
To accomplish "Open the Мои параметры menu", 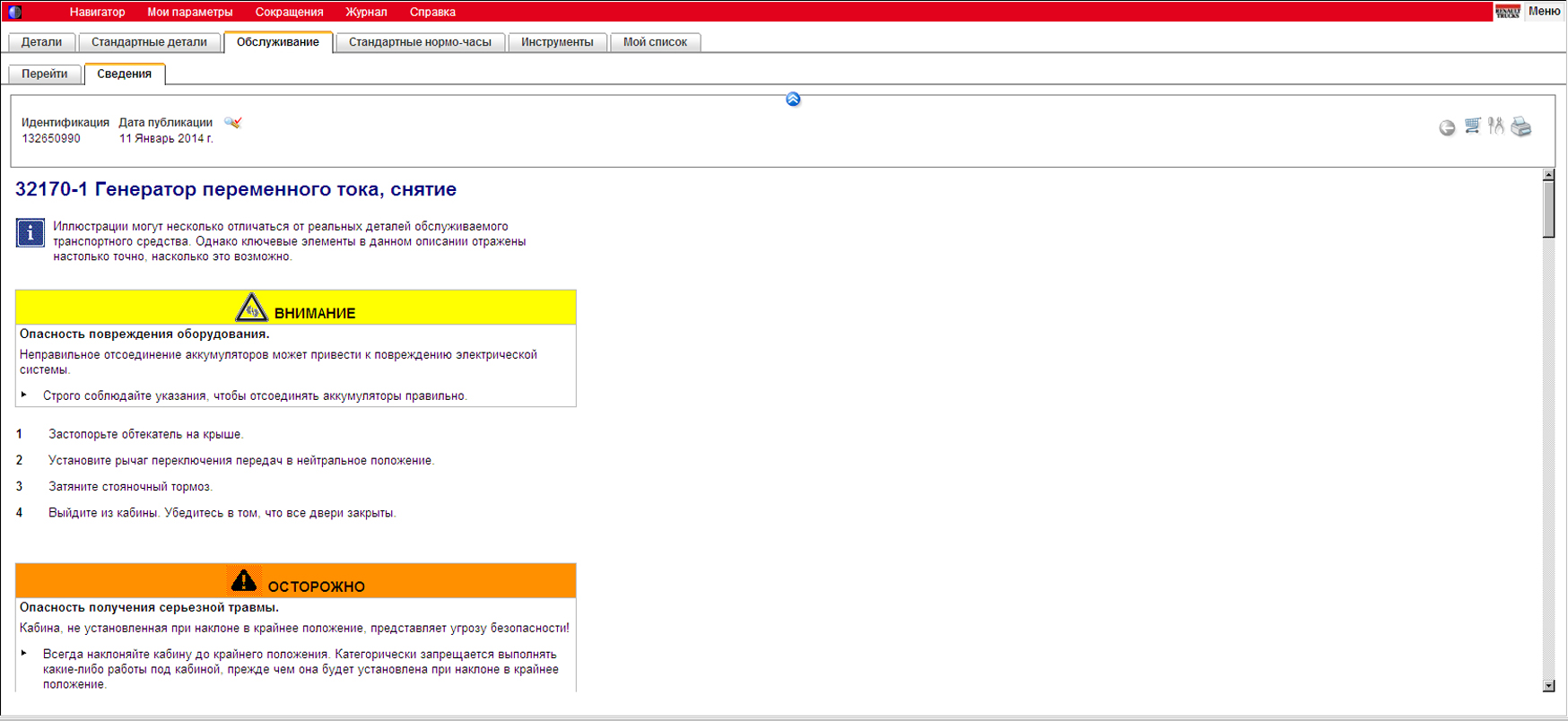I will click(190, 12).
